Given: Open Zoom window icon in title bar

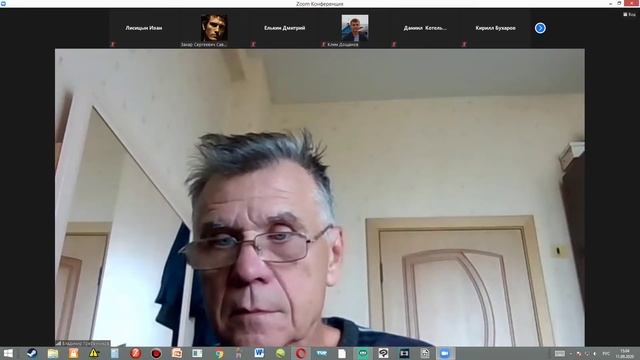Looking at the screenshot, I should (x=3, y=4).
